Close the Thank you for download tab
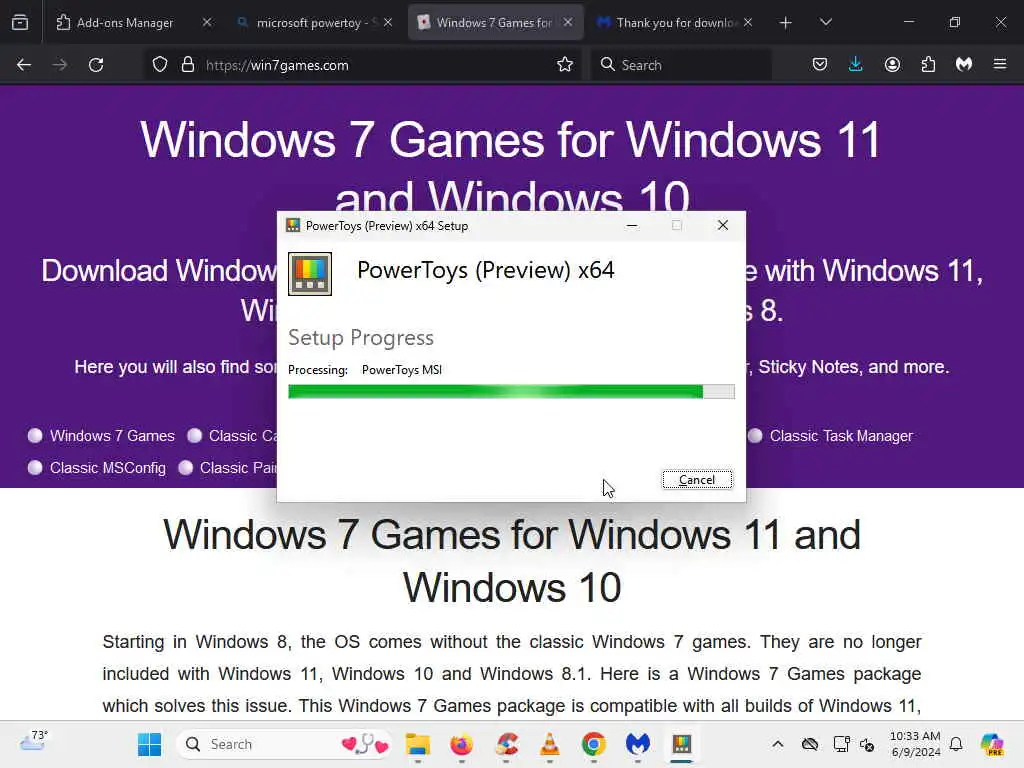Image resolution: width=1024 pixels, height=768 pixels. point(748,23)
